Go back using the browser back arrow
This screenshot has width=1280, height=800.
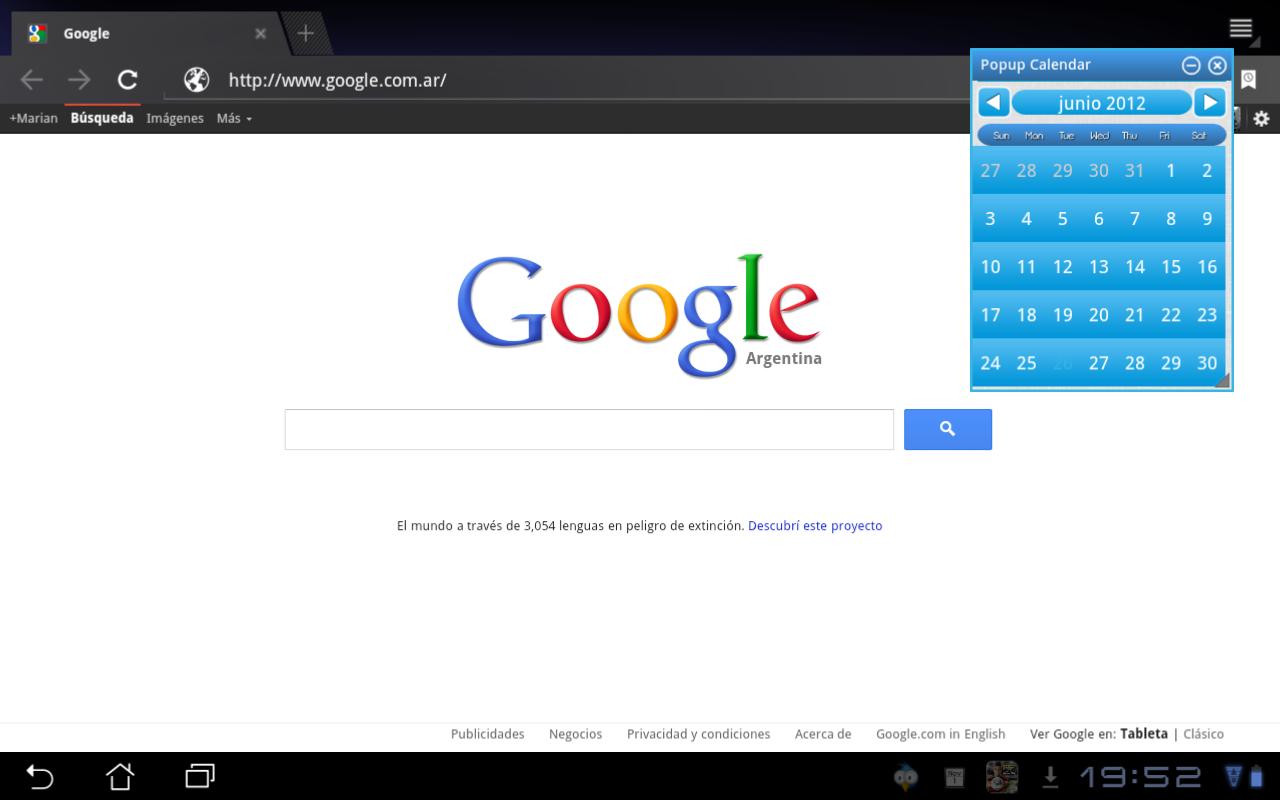(32, 80)
